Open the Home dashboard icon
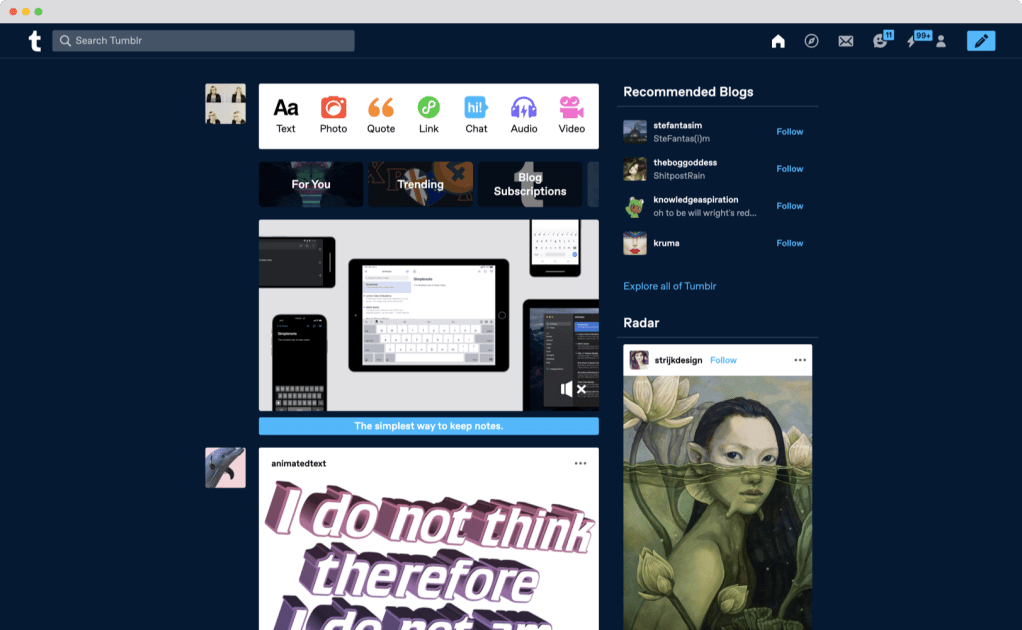 coord(778,41)
